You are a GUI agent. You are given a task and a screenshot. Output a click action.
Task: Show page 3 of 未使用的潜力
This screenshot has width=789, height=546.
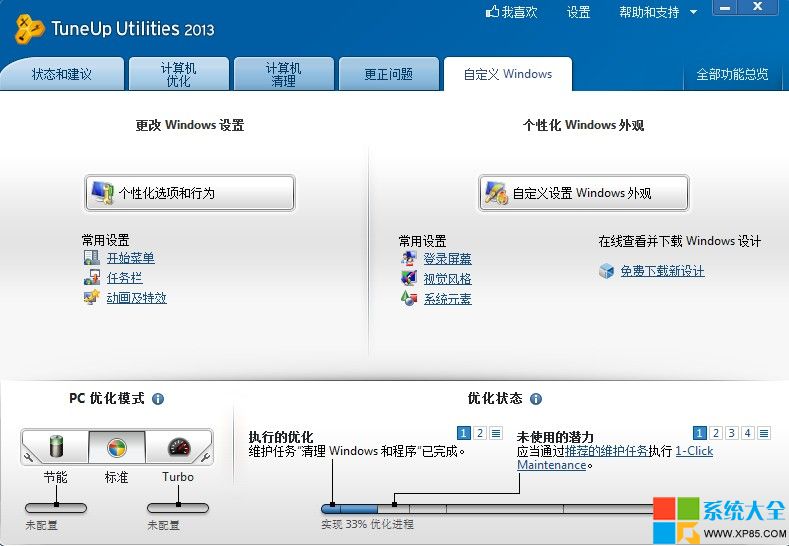coord(732,433)
